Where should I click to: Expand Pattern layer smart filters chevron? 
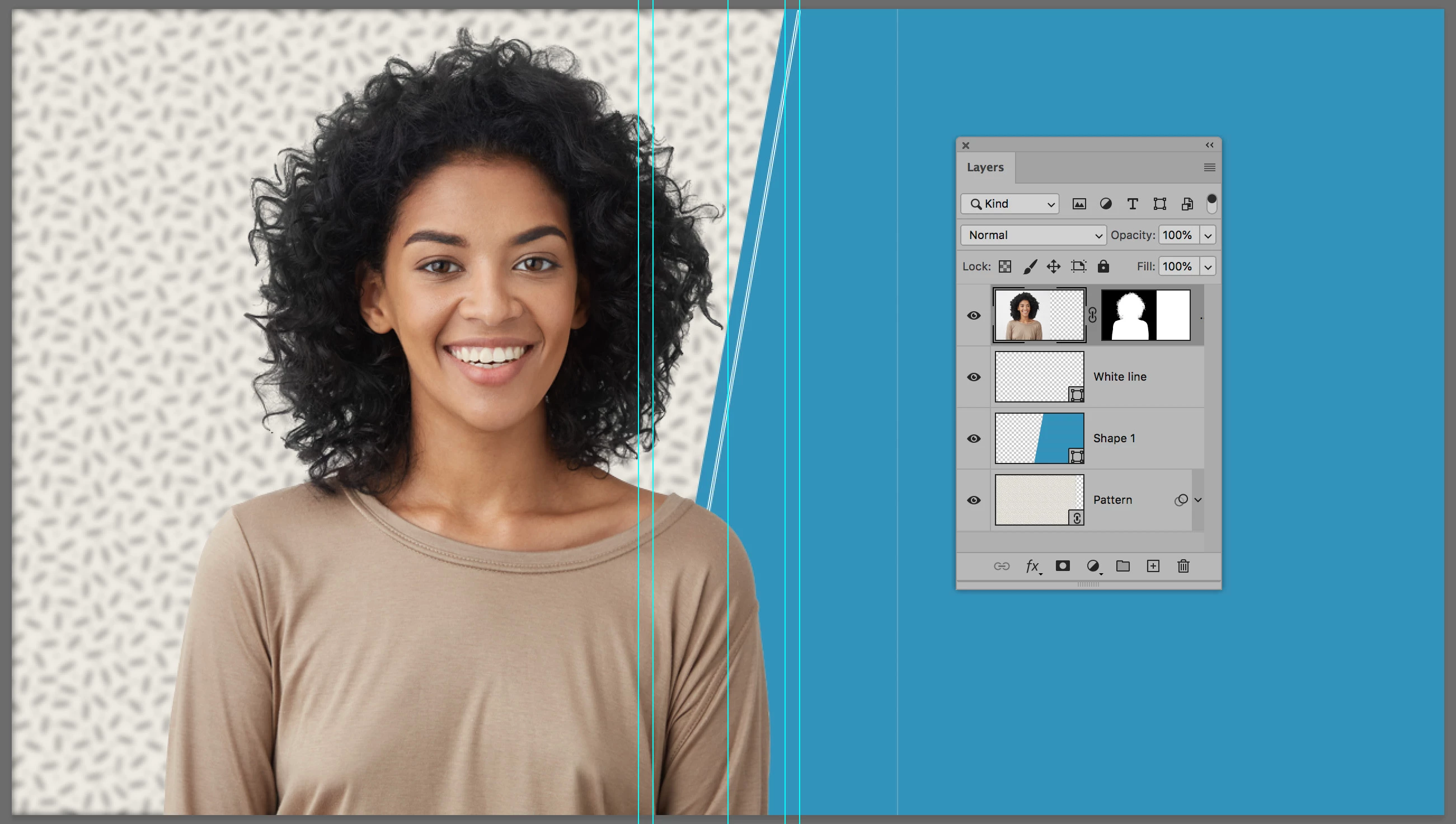tap(1197, 500)
